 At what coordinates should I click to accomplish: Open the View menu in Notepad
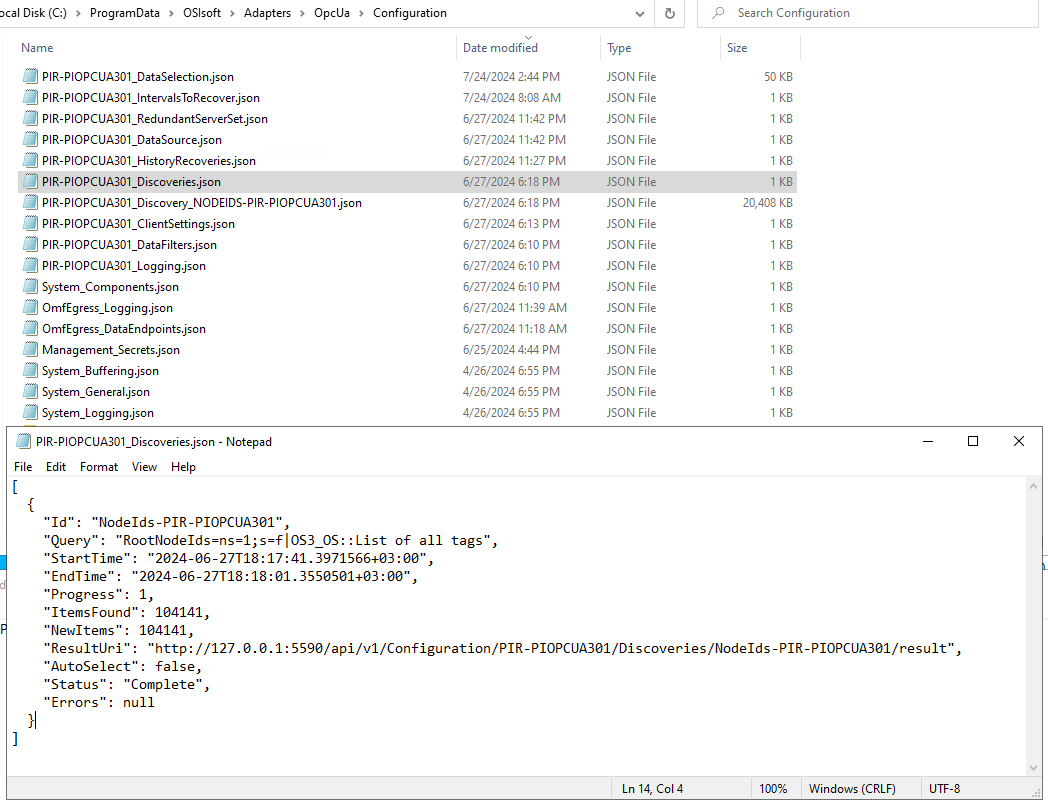tap(145, 467)
